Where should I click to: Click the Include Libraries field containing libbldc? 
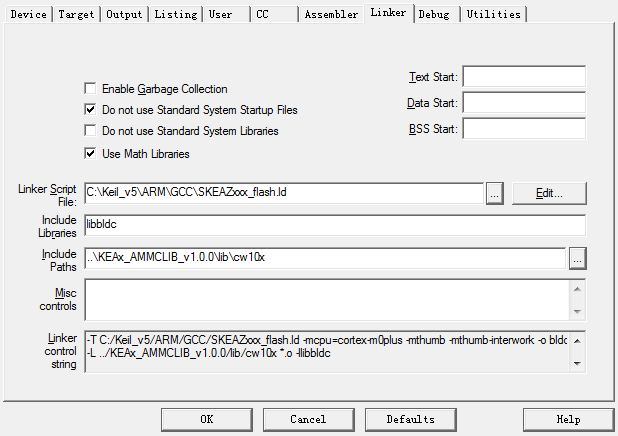point(335,225)
